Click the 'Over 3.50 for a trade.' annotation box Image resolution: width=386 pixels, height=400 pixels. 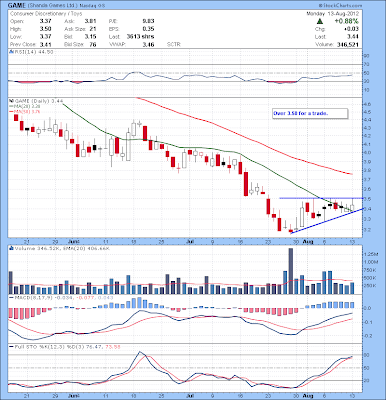click(x=310, y=113)
